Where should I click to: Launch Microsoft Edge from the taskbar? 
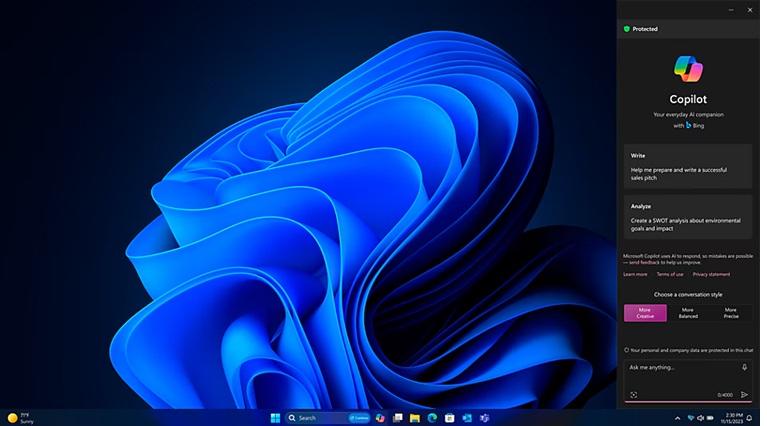coord(432,418)
